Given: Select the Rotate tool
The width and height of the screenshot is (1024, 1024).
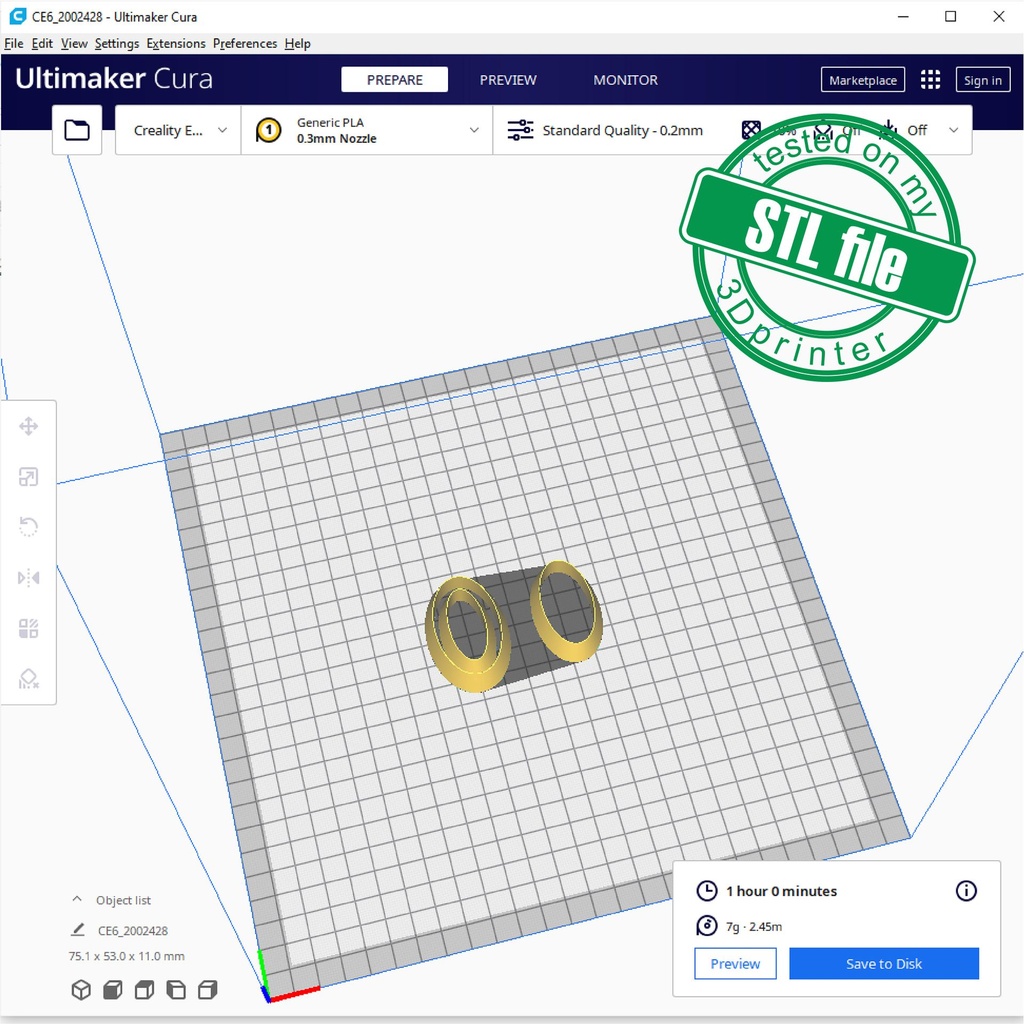Looking at the screenshot, I should pyautogui.click(x=28, y=527).
